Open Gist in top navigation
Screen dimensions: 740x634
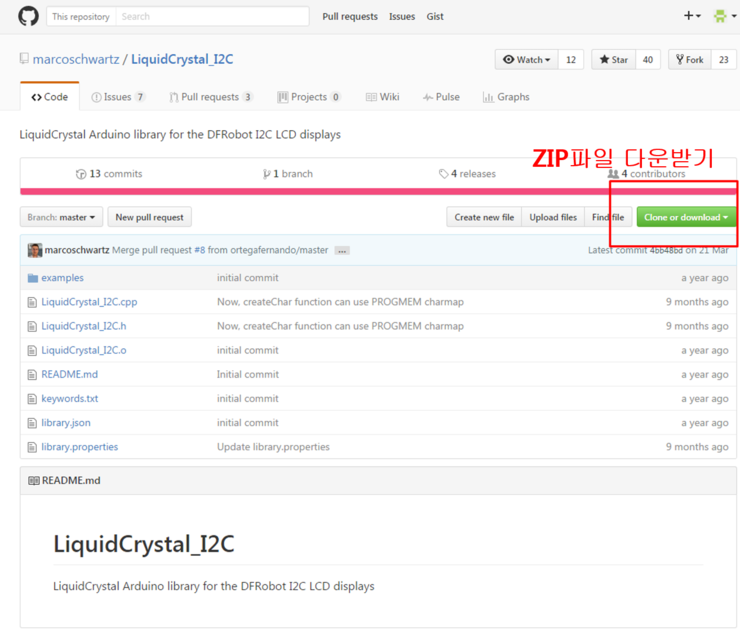point(435,17)
